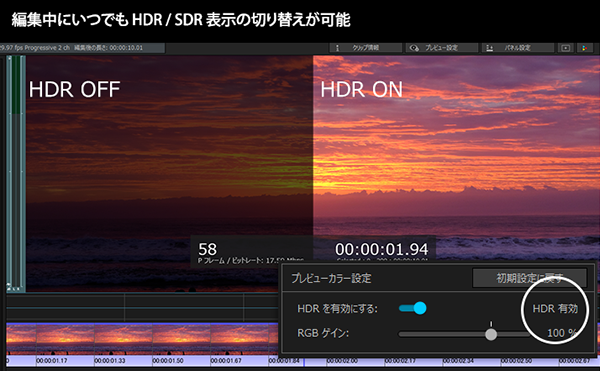Viewport: 600px width, 371px height.
Task: Open the パネル設定 panel settings button
Action: [517, 48]
